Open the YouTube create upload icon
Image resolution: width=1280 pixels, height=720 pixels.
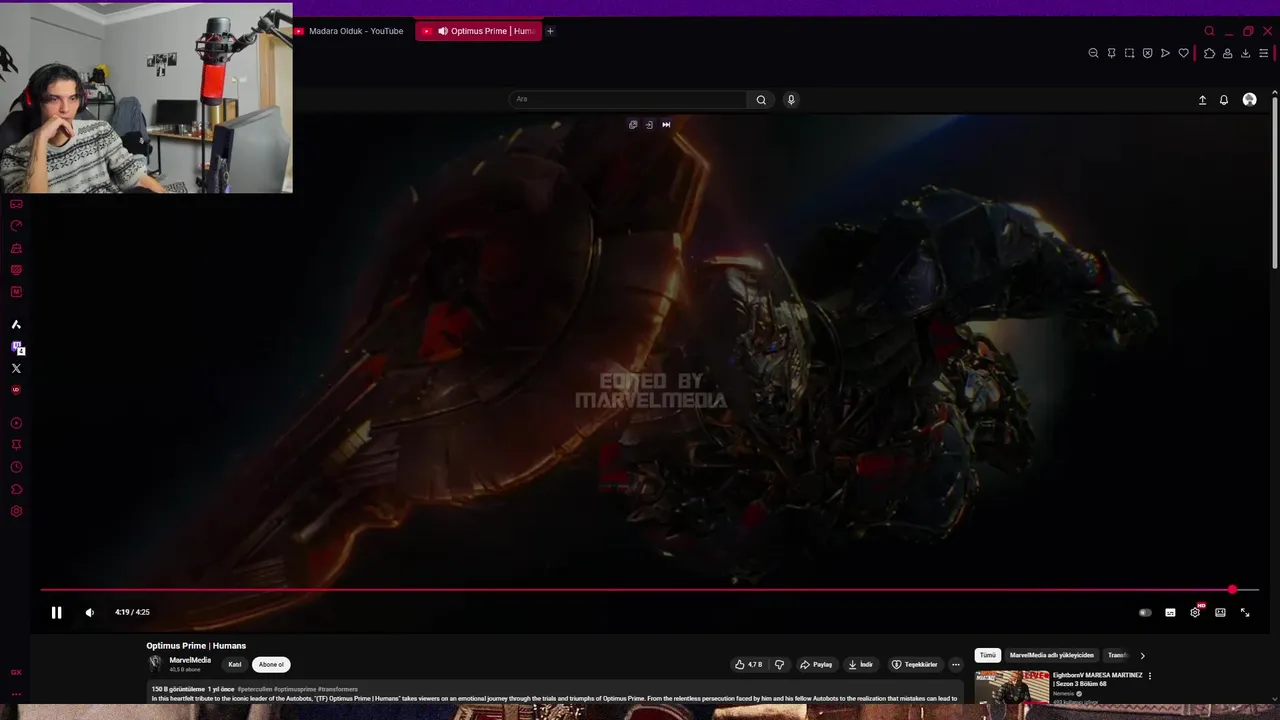(1202, 100)
